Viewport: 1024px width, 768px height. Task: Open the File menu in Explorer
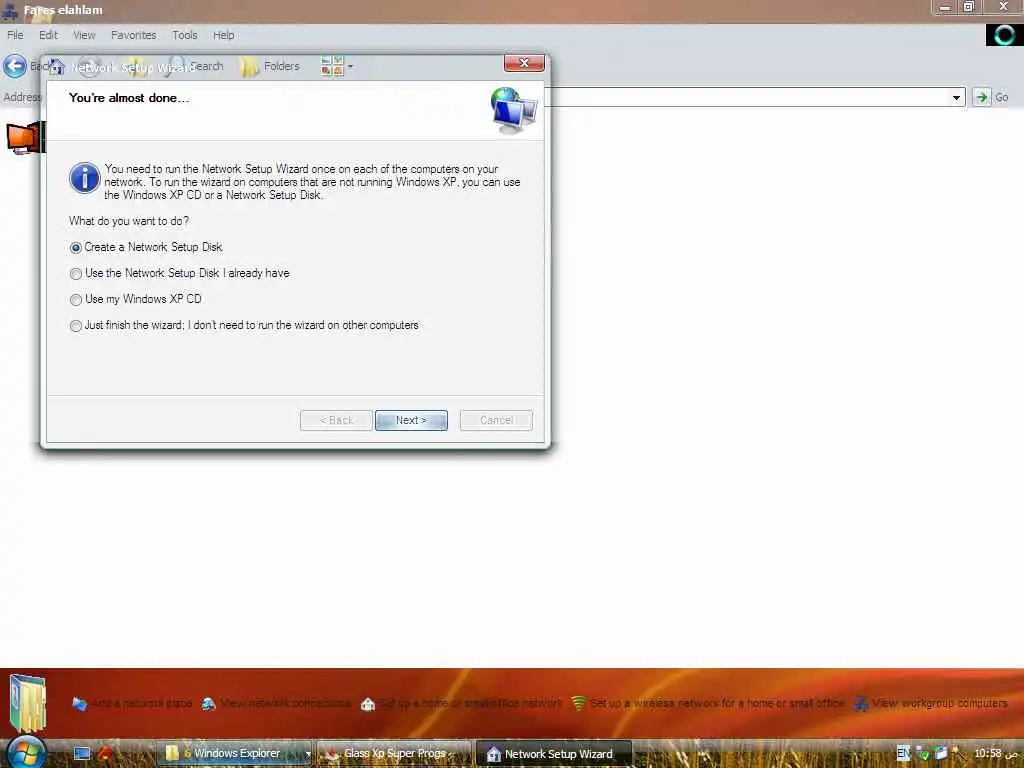(15, 35)
